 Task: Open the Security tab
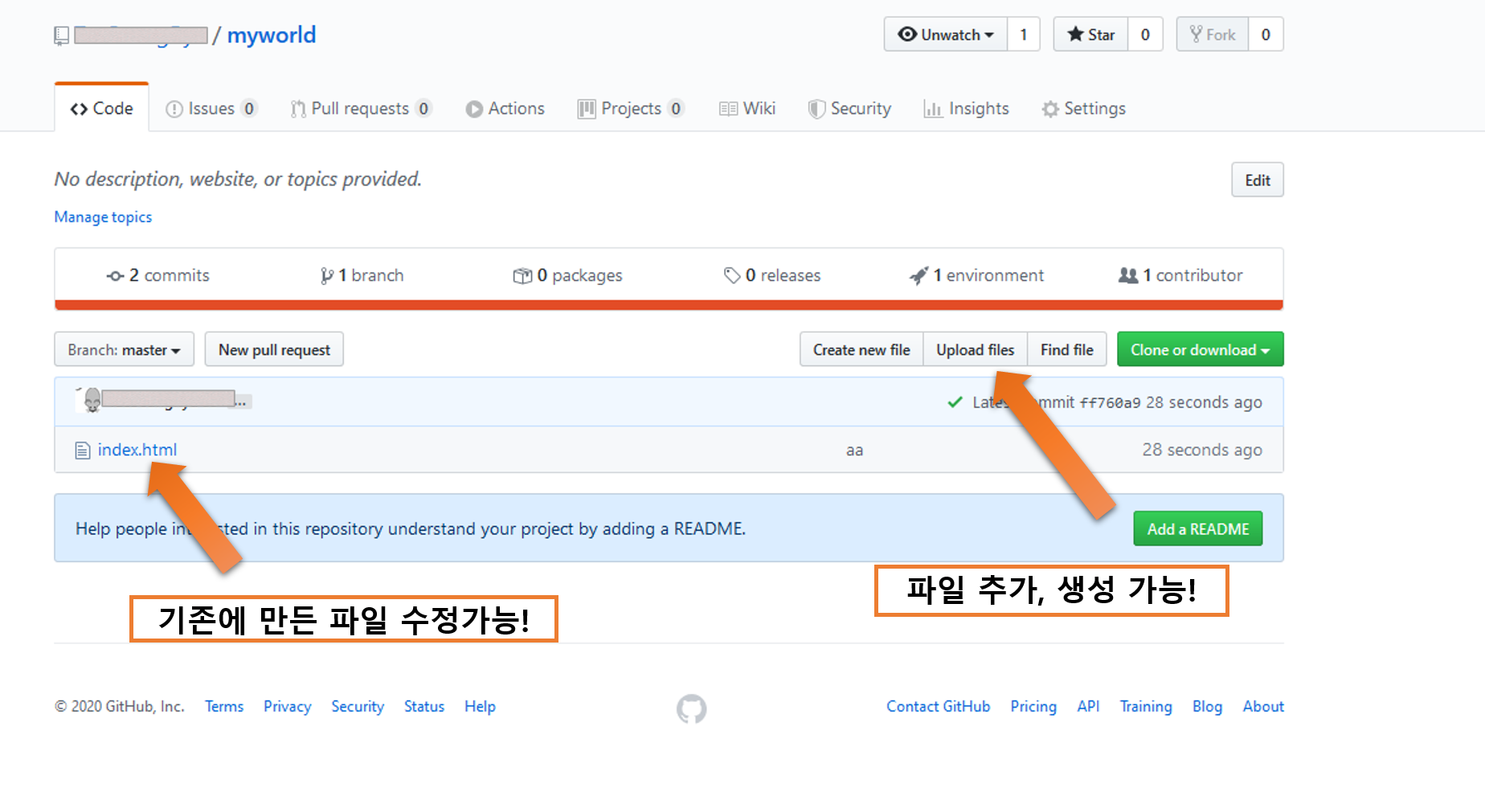tap(849, 108)
